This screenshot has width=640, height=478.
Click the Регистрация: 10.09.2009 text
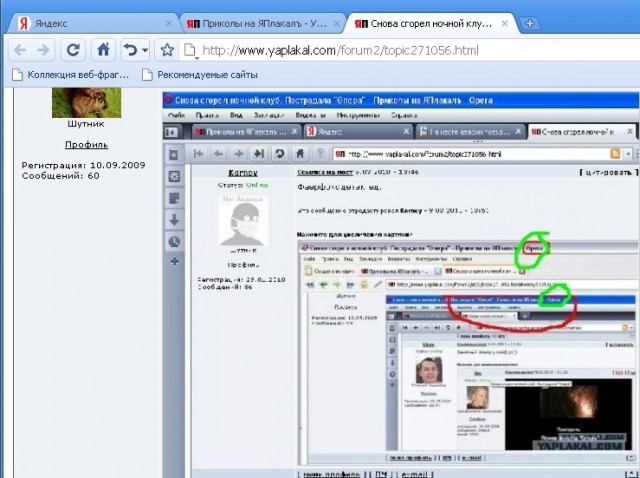[x=83, y=165]
